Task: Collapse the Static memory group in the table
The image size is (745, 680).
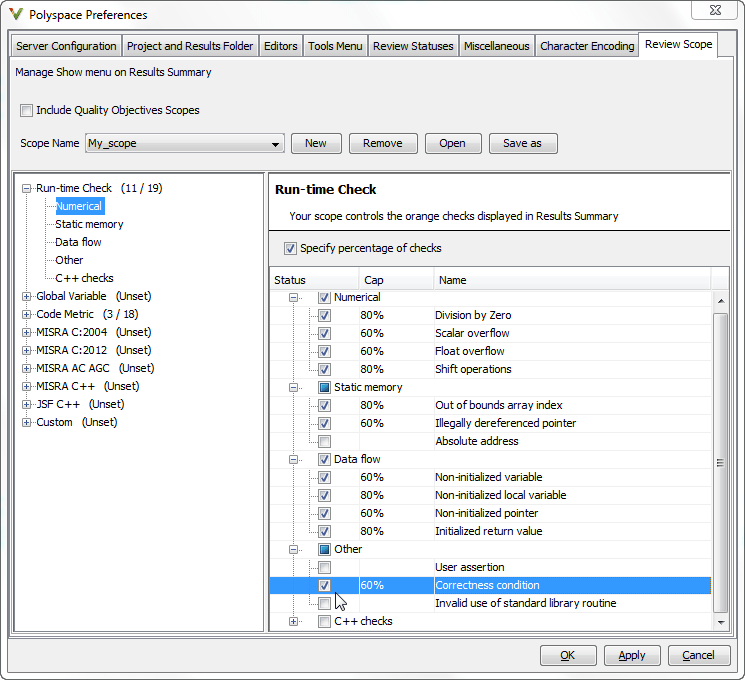Action: [x=294, y=388]
